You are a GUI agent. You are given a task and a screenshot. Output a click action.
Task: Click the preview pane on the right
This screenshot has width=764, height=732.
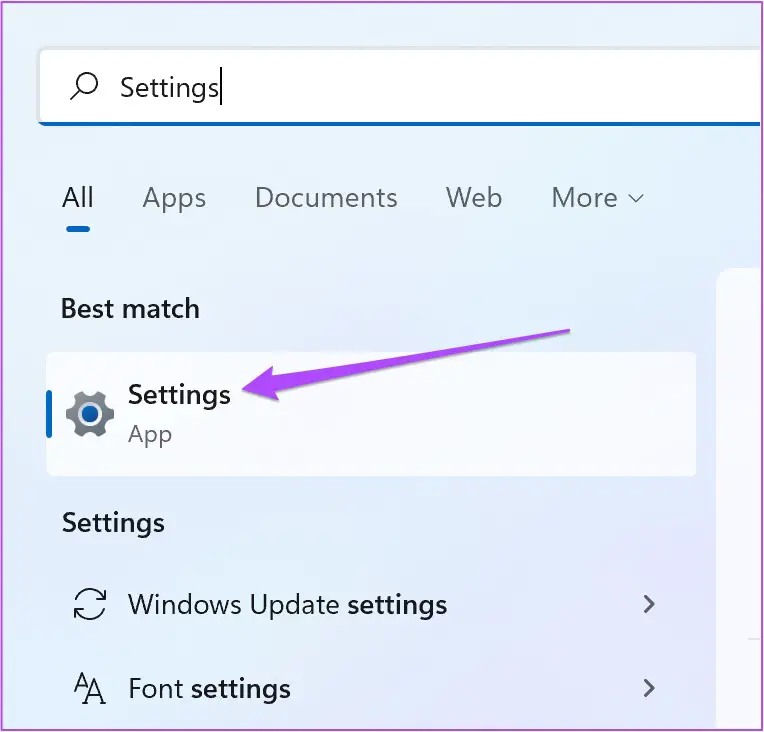click(739, 500)
